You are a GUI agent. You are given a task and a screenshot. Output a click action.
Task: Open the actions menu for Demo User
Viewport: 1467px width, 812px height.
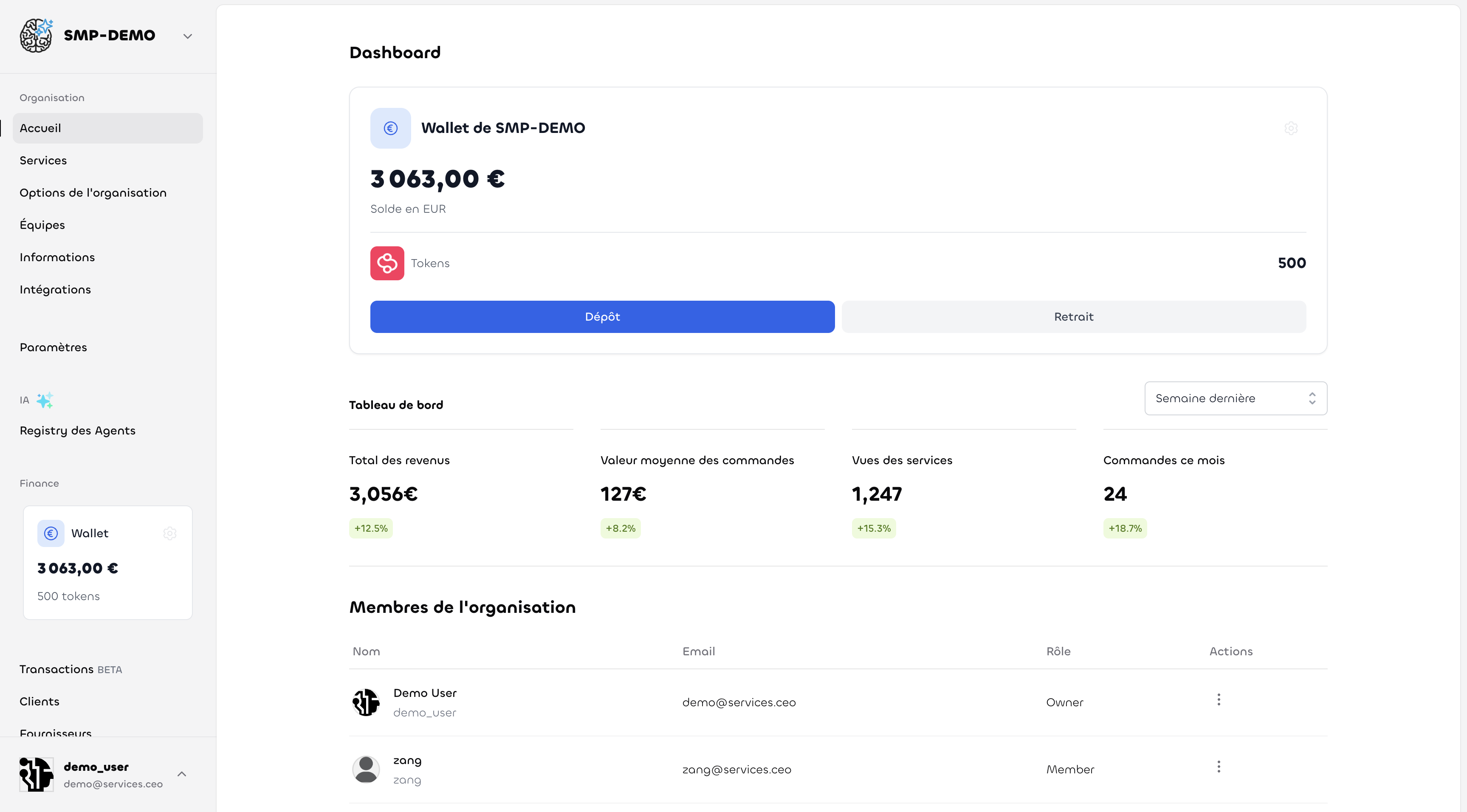1218,699
